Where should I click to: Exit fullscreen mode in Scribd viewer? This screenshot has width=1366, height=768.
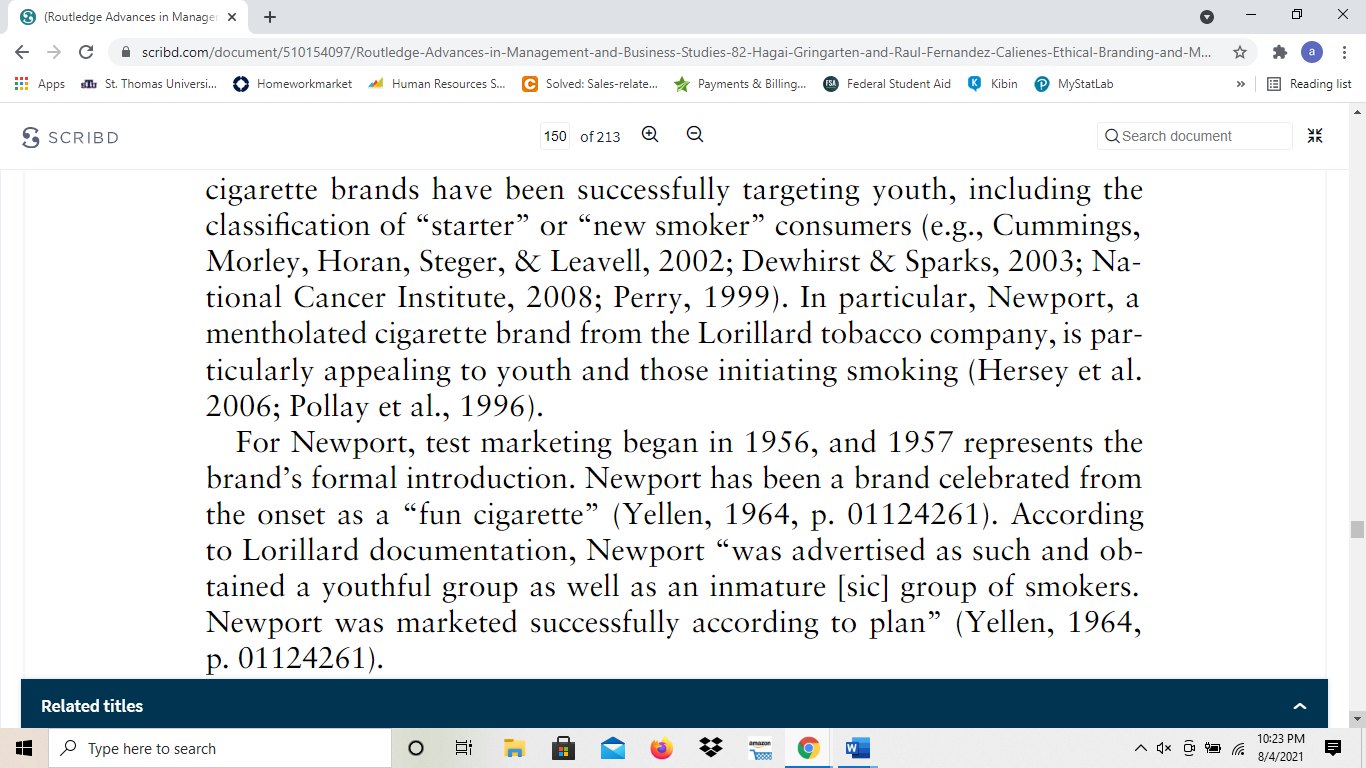(1315, 136)
